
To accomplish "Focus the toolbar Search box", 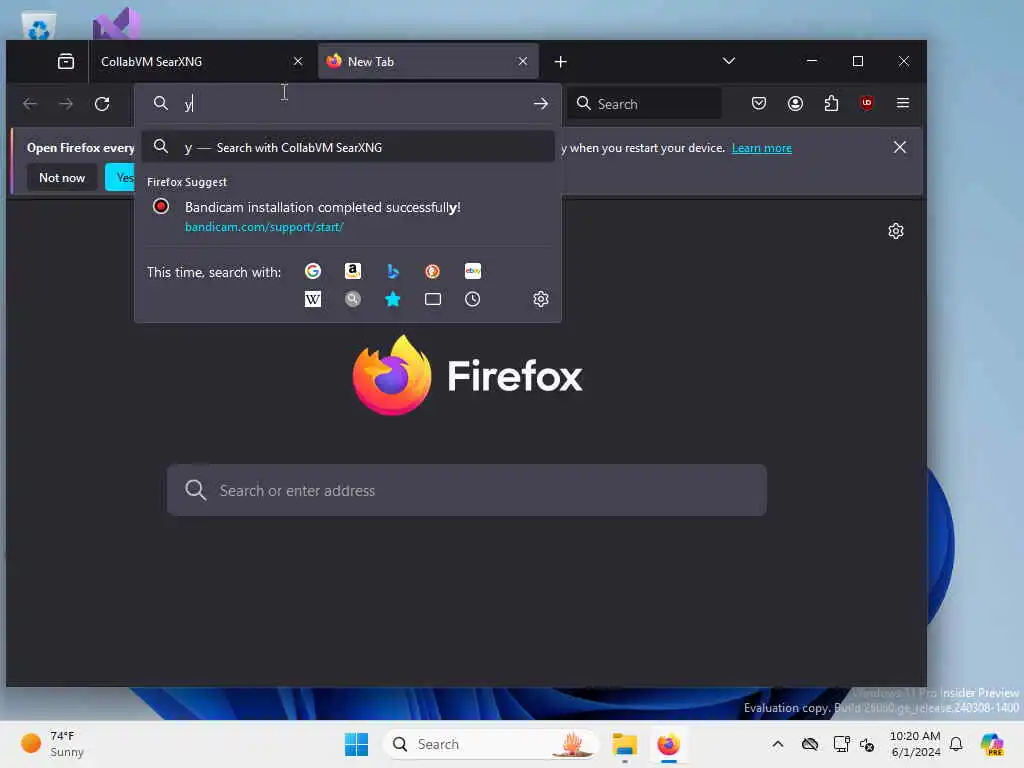I will 645,104.
